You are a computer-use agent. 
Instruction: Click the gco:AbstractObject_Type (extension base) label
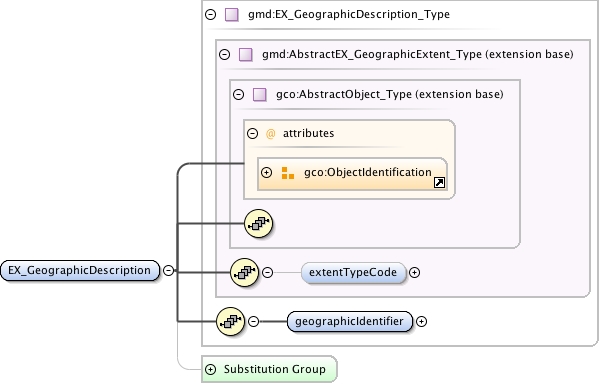click(x=390, y=94)
